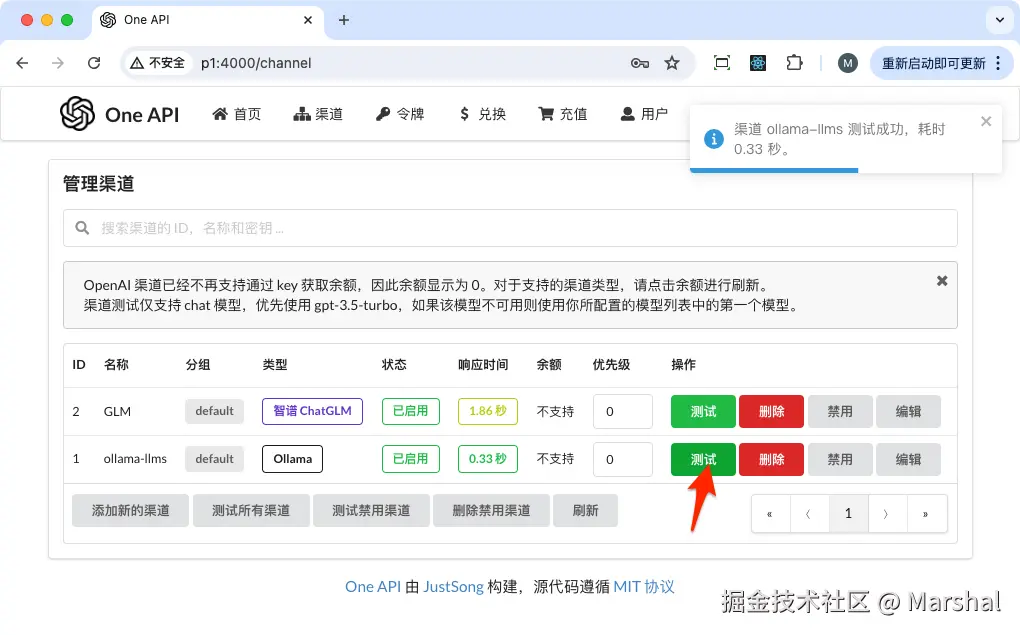1020x635 pixels.
Task: Open the extensions puzzle icon
Action: (794, 63)
